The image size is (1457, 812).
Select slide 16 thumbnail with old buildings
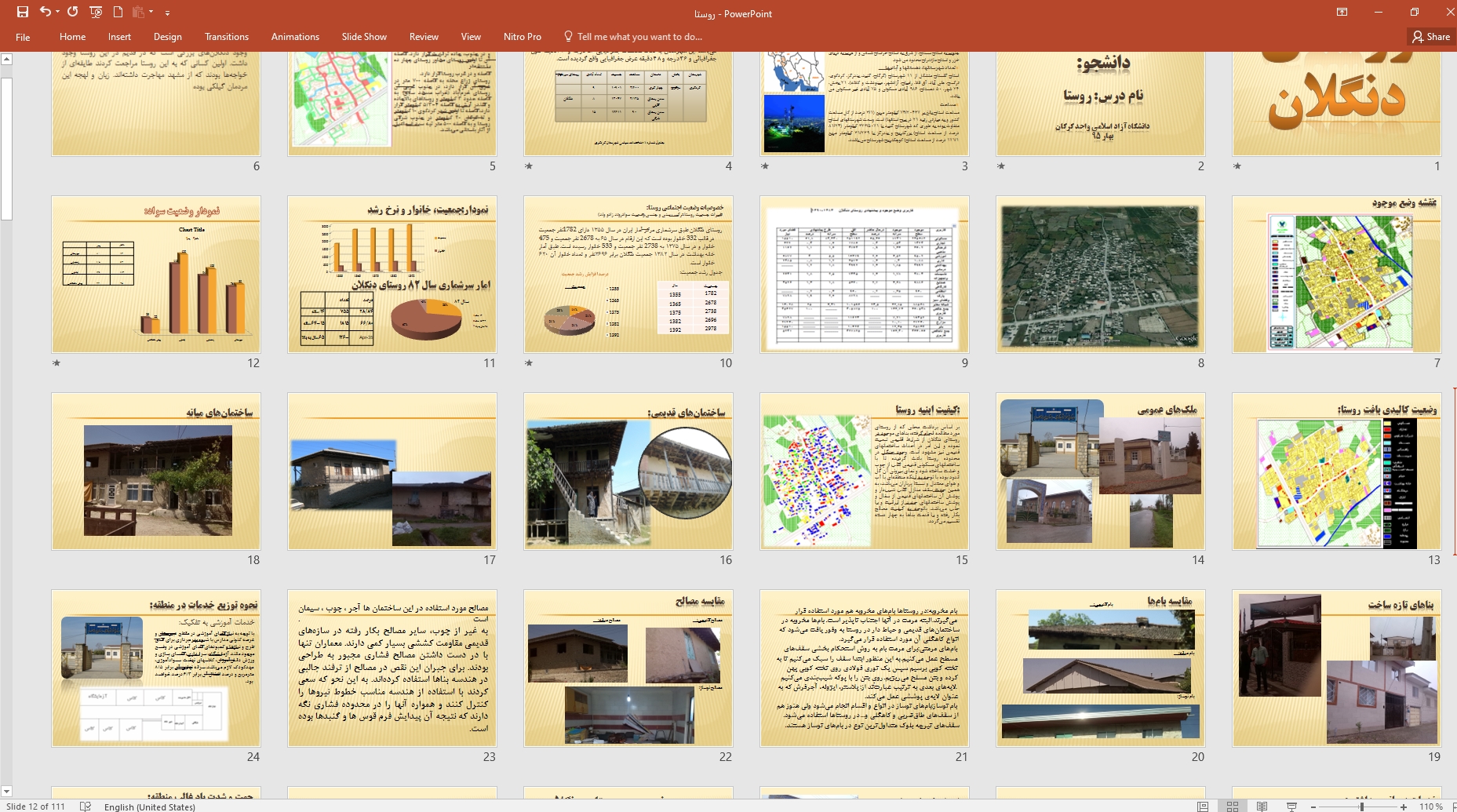(628, 471)
